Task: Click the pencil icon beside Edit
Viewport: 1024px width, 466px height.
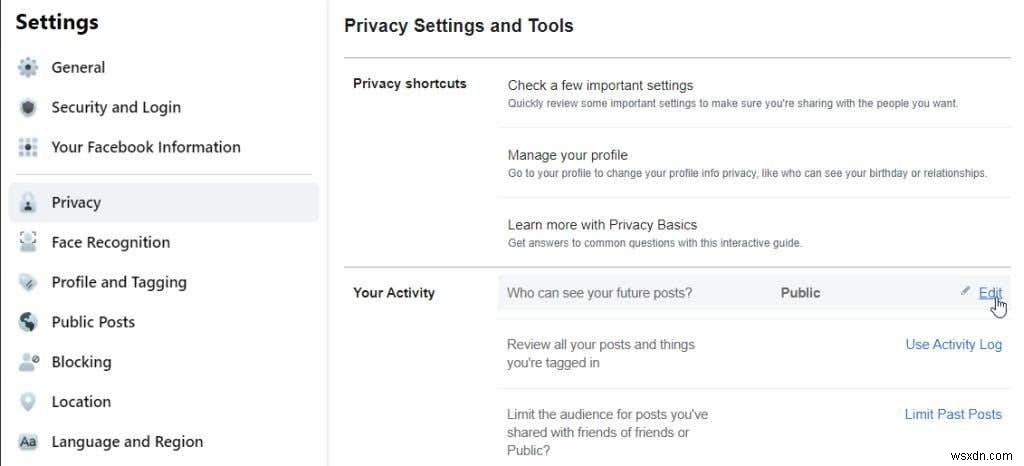Action: point(965,291)
